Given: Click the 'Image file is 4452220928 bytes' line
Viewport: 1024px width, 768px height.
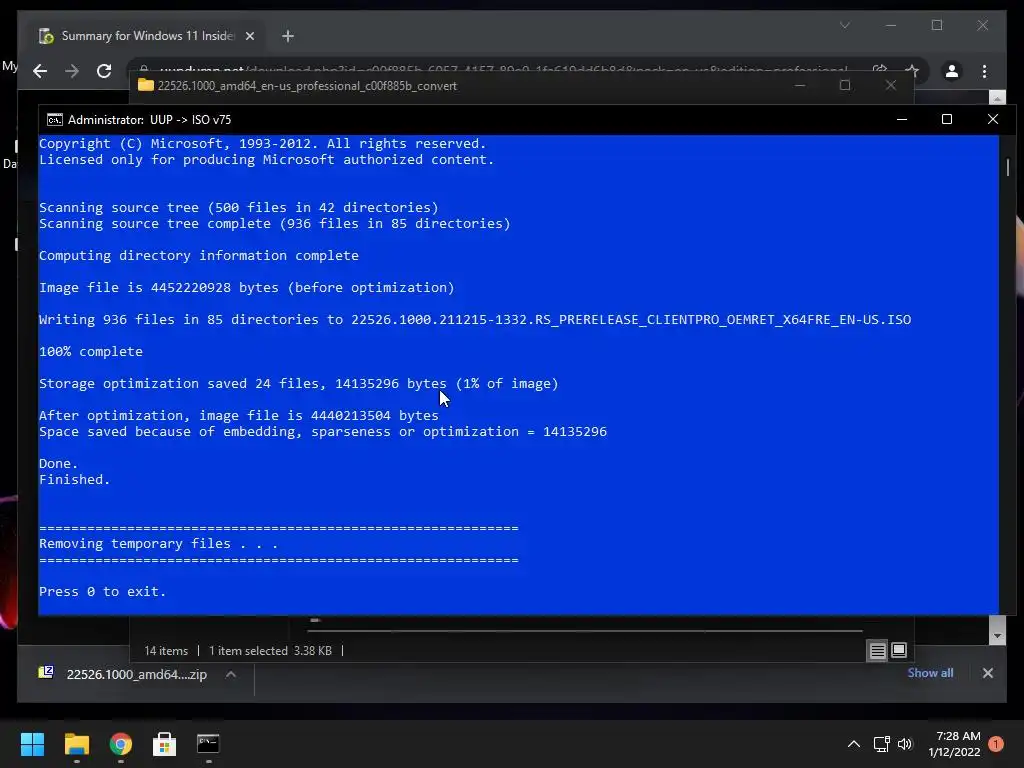Looking at the screenshot, I should [246, 287].
